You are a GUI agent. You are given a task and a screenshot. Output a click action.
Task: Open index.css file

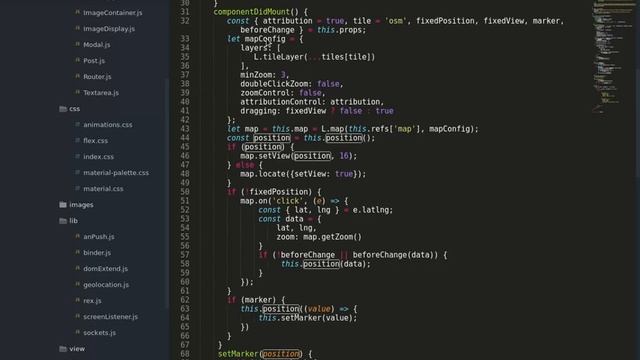(98, 156)
